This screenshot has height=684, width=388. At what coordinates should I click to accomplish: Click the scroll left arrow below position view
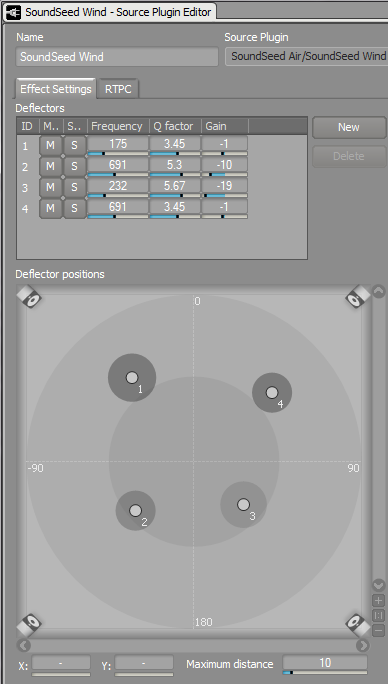(24, 645)
